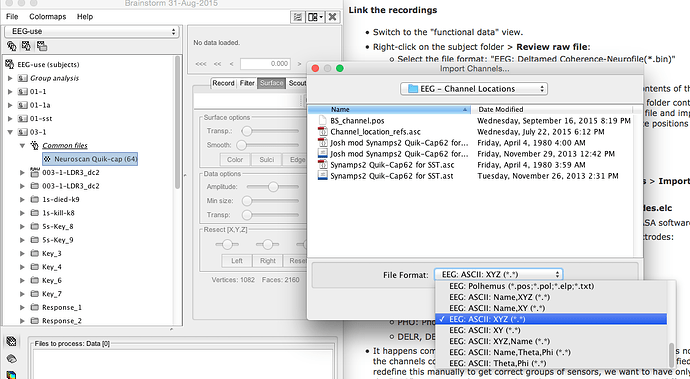Click BS_channel.pos file icon in list

point(323,120)
